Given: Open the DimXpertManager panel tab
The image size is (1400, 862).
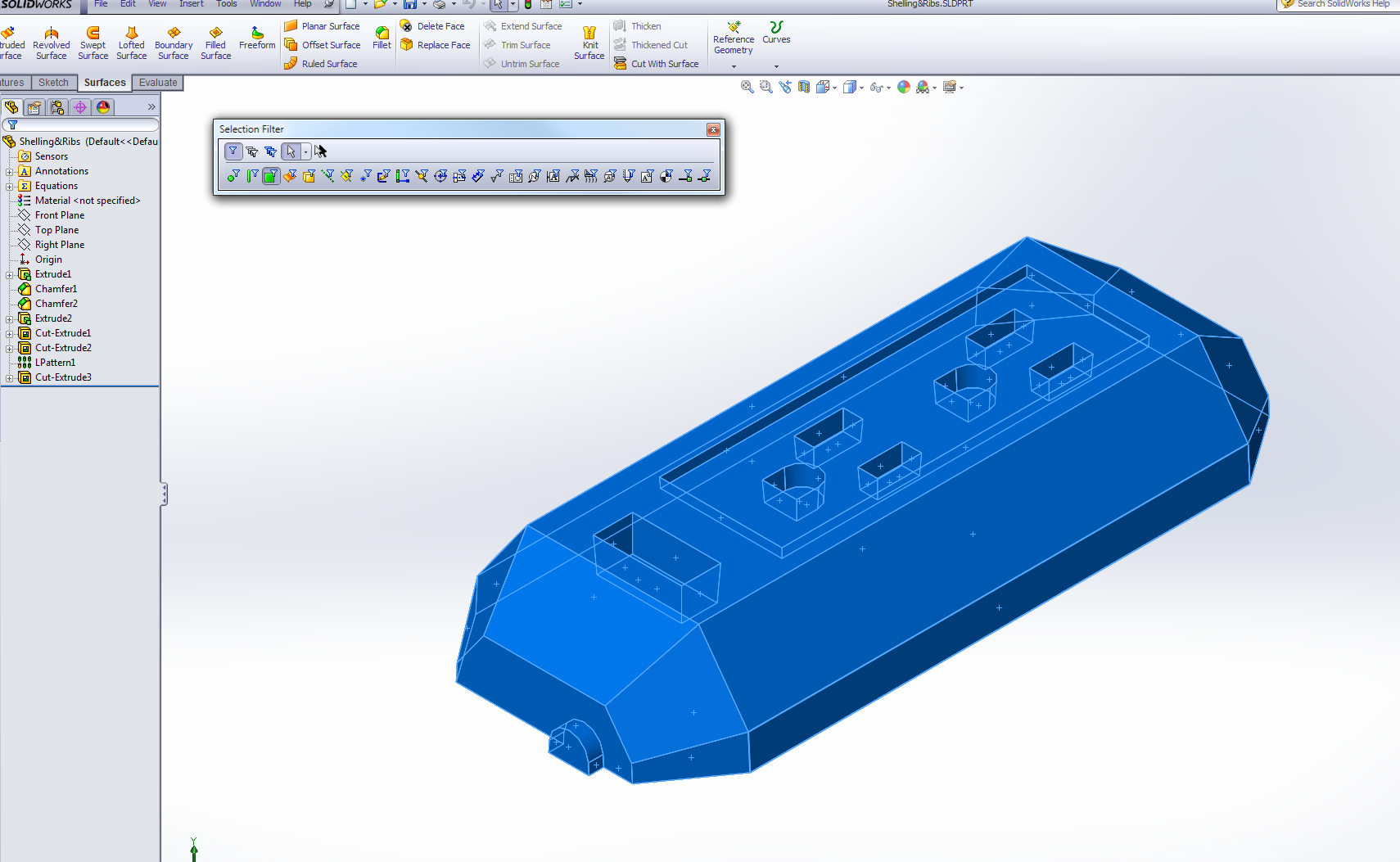Looking at the screenshot, I should 80,107.
